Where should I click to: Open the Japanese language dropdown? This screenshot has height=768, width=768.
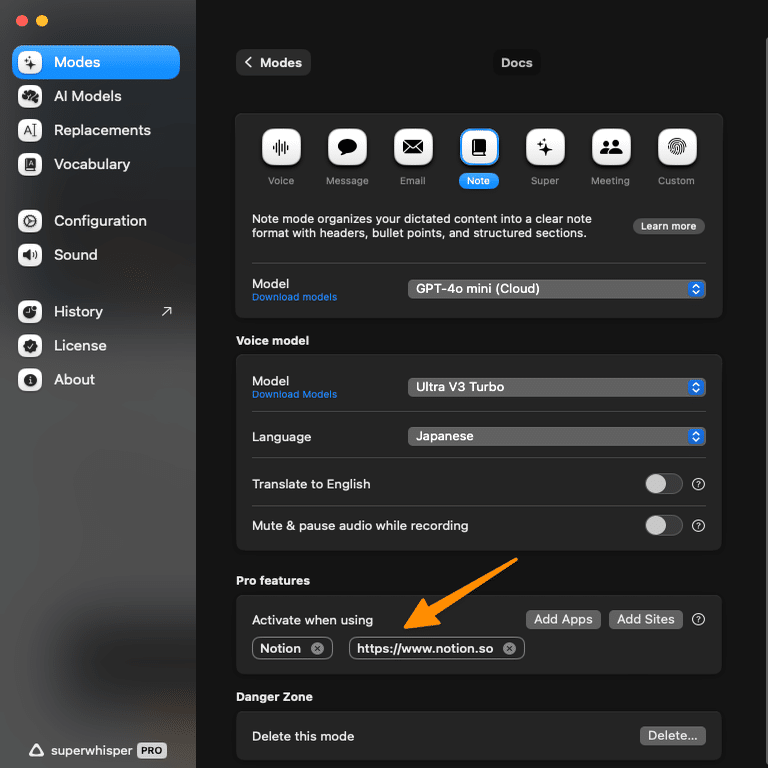pyautogui.click(x=556, y=436)
